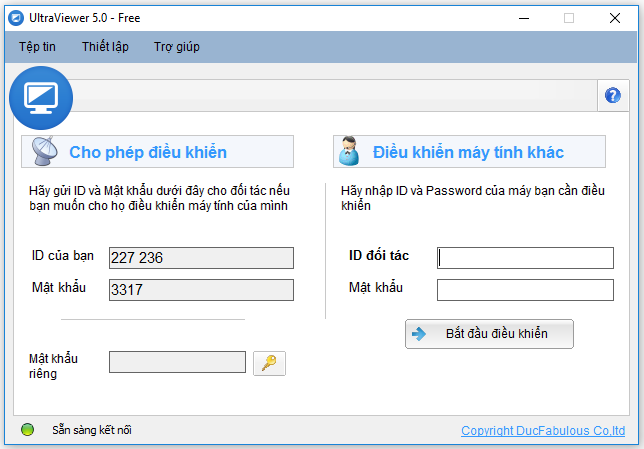This screenshot has height=449, width=644.
Task: Open the Copyright DucFabulous Co.ltd link
Action: pyautogui.click(x=543, y=431)
